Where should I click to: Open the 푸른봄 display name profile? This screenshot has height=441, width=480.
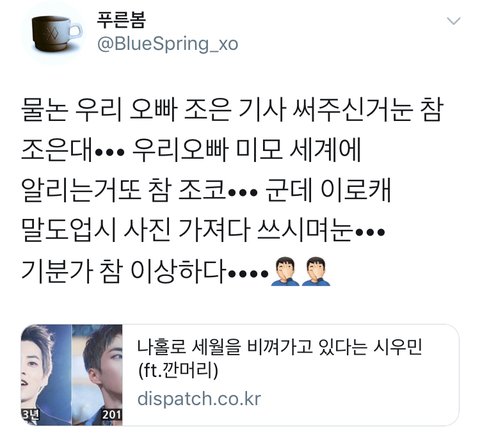(x=121, y=20)
